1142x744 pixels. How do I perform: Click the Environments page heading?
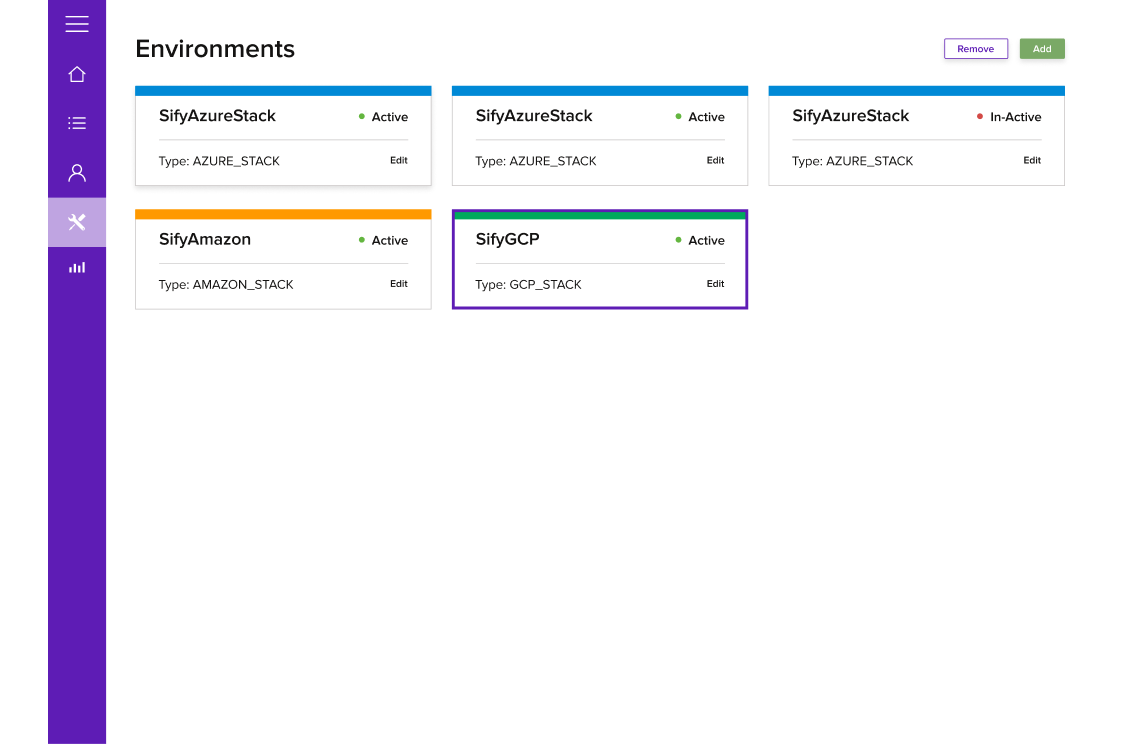click(x=214, y=48)
